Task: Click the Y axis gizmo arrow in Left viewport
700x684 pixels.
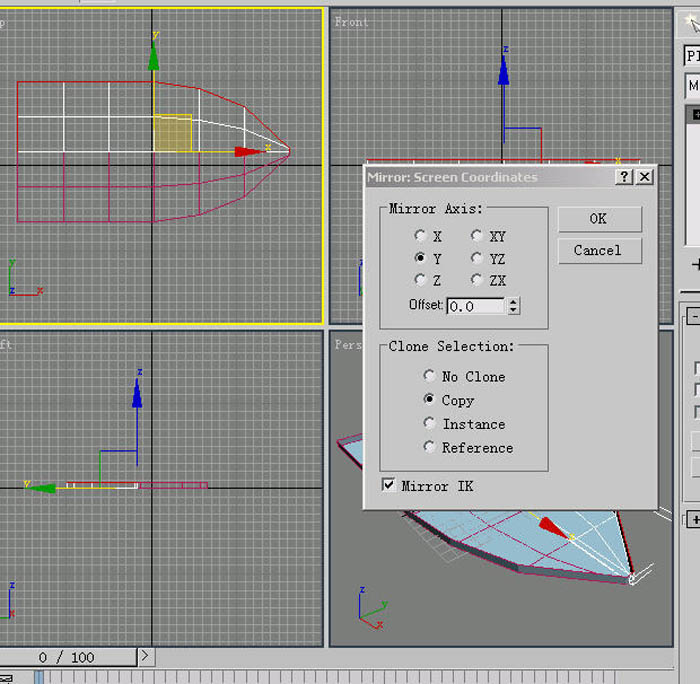Action: pyautogui.click(x=42, y=488)
